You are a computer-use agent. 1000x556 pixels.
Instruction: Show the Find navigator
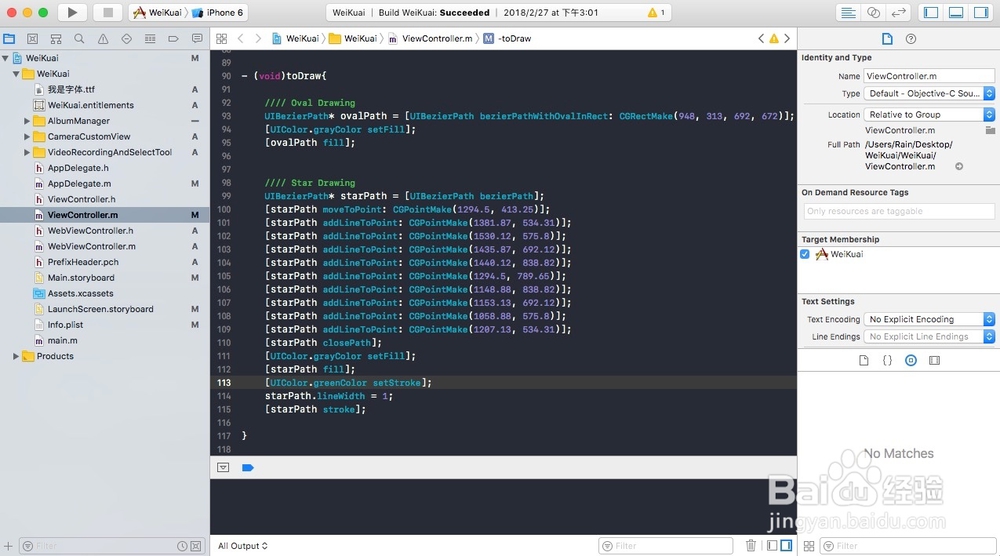79,39
